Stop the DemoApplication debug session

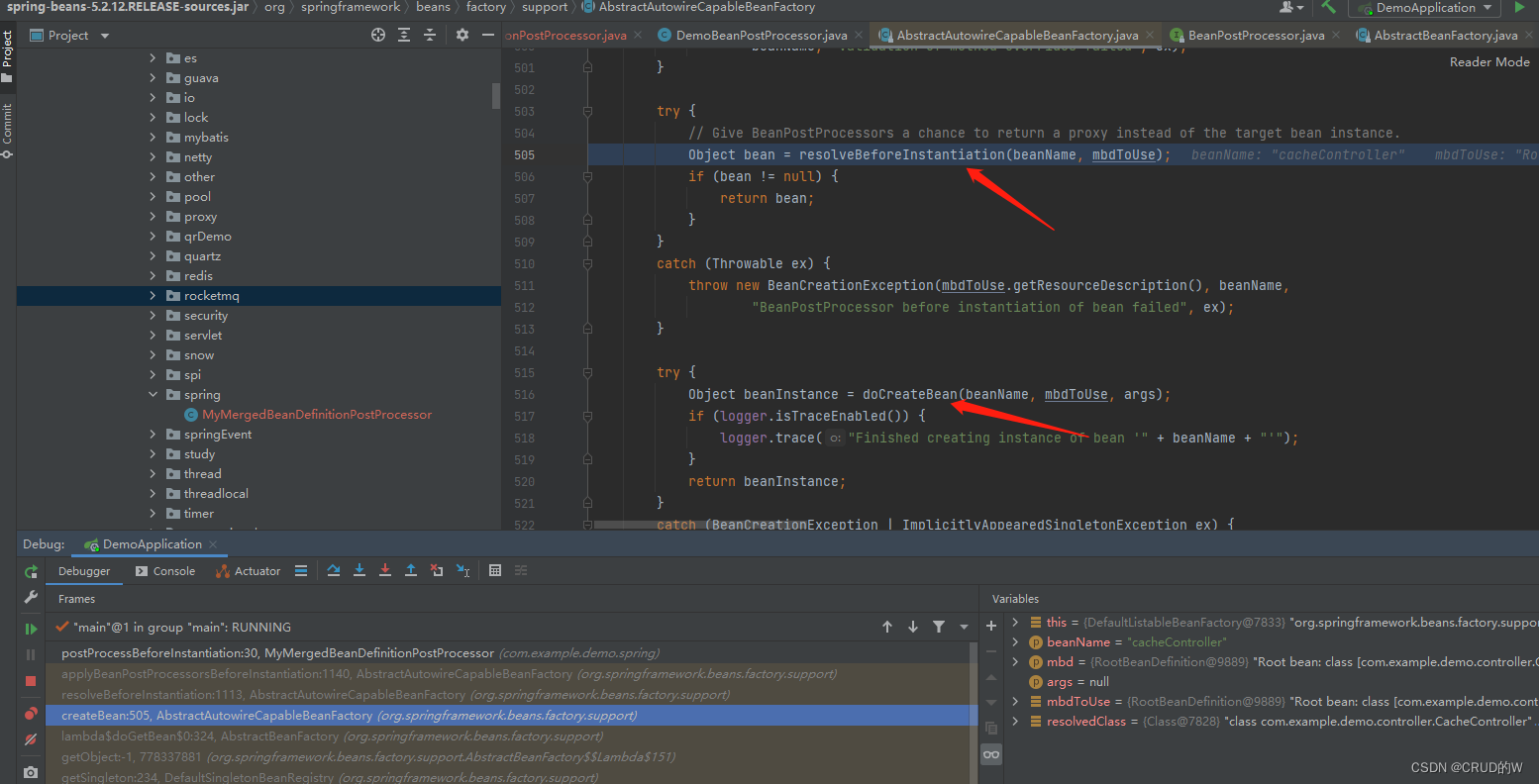pos(31,681)
